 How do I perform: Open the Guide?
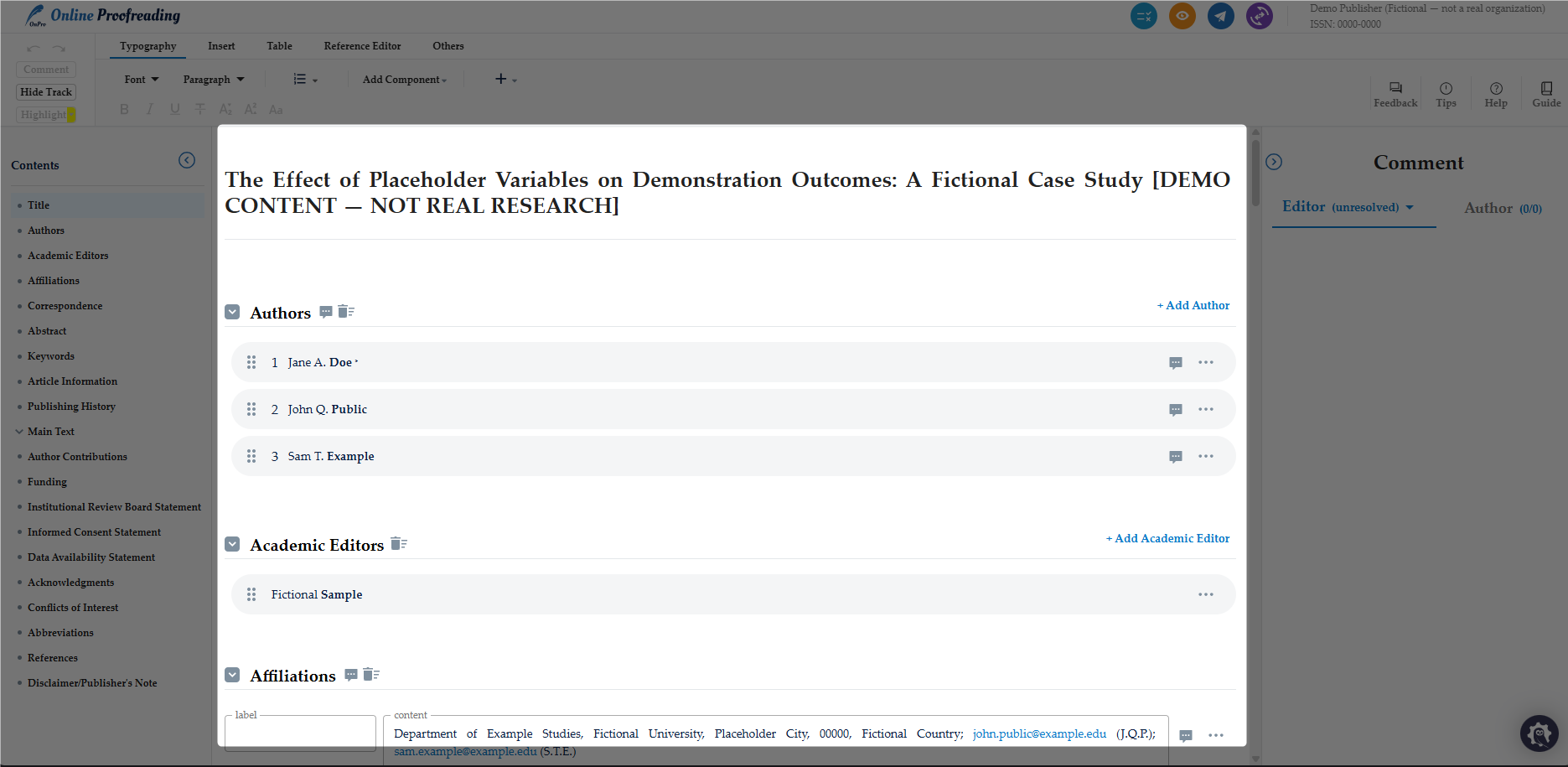(x=1546, y=94)
